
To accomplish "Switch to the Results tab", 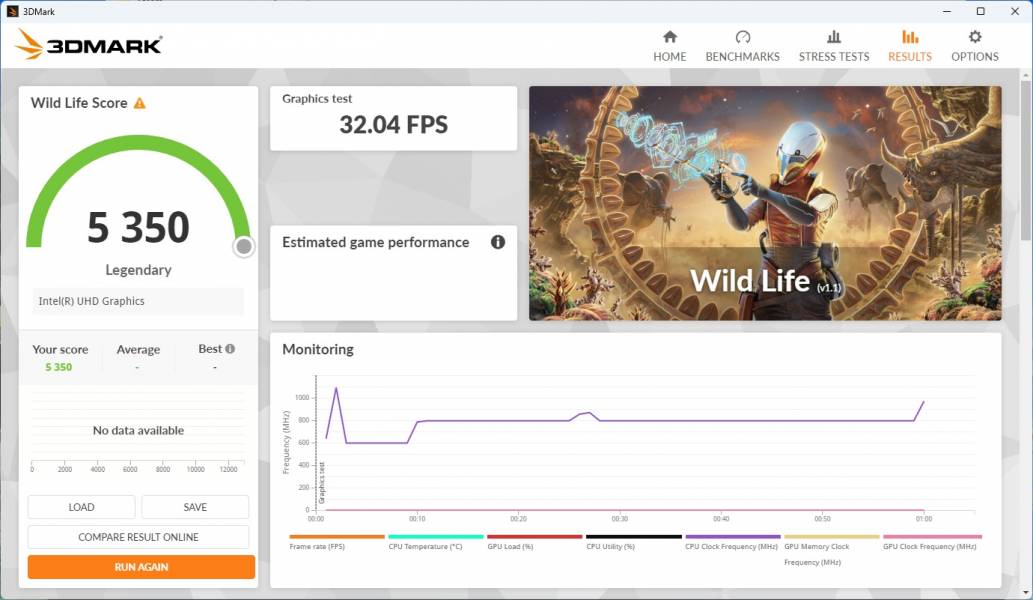I will tap(909, 46).
